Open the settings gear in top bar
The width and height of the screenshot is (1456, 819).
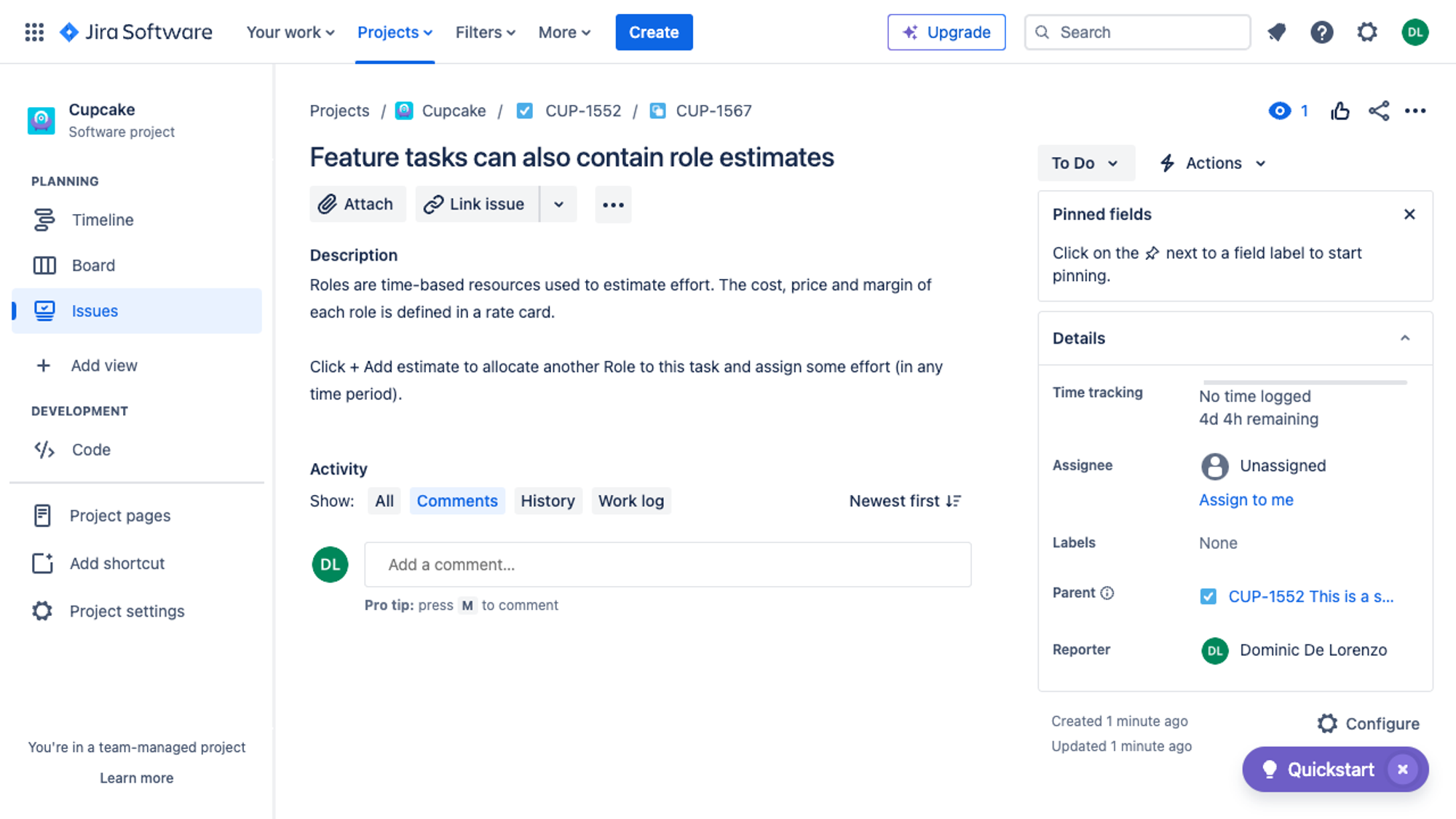[x=1367, y=32]
